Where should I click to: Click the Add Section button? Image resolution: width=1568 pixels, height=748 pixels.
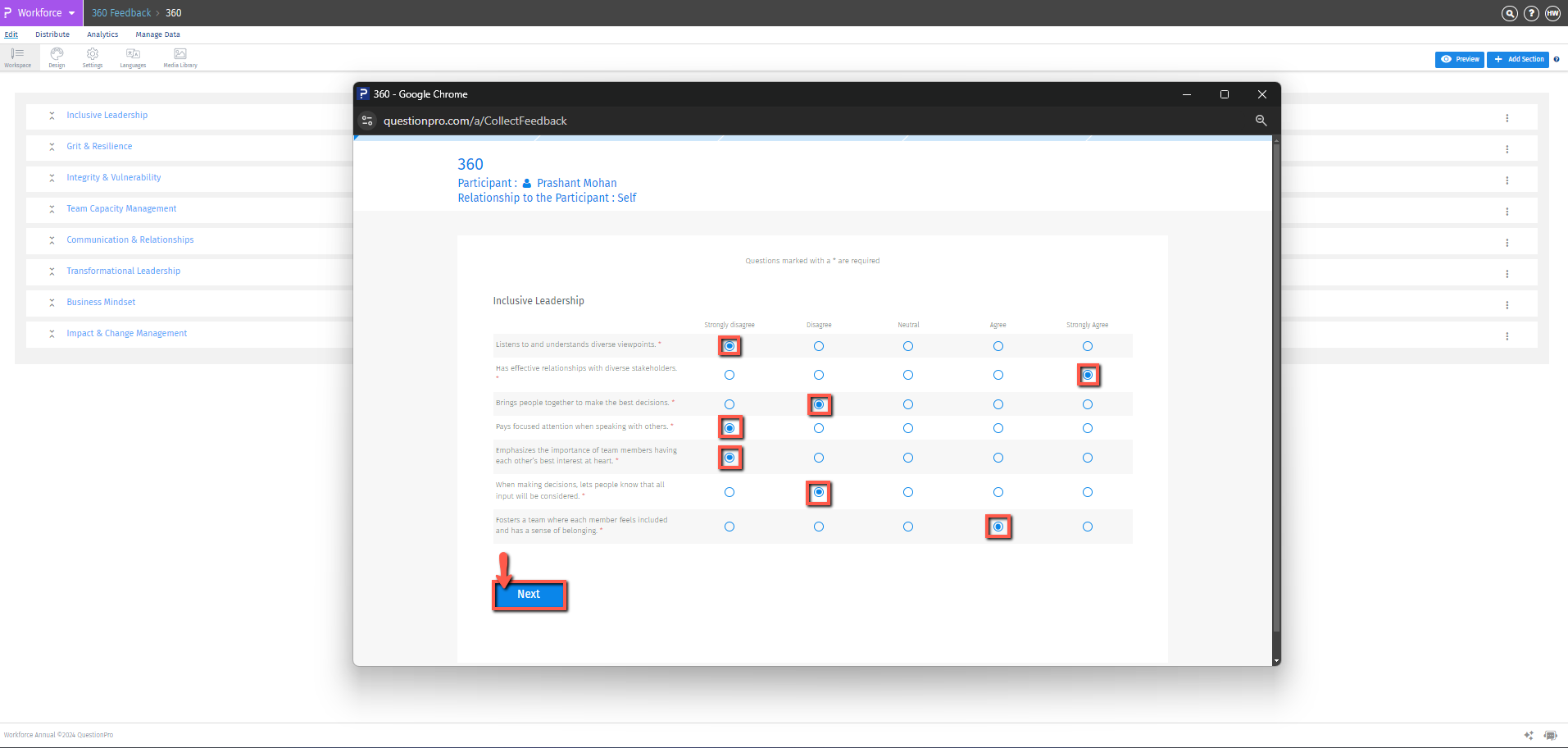(1518, 59)
